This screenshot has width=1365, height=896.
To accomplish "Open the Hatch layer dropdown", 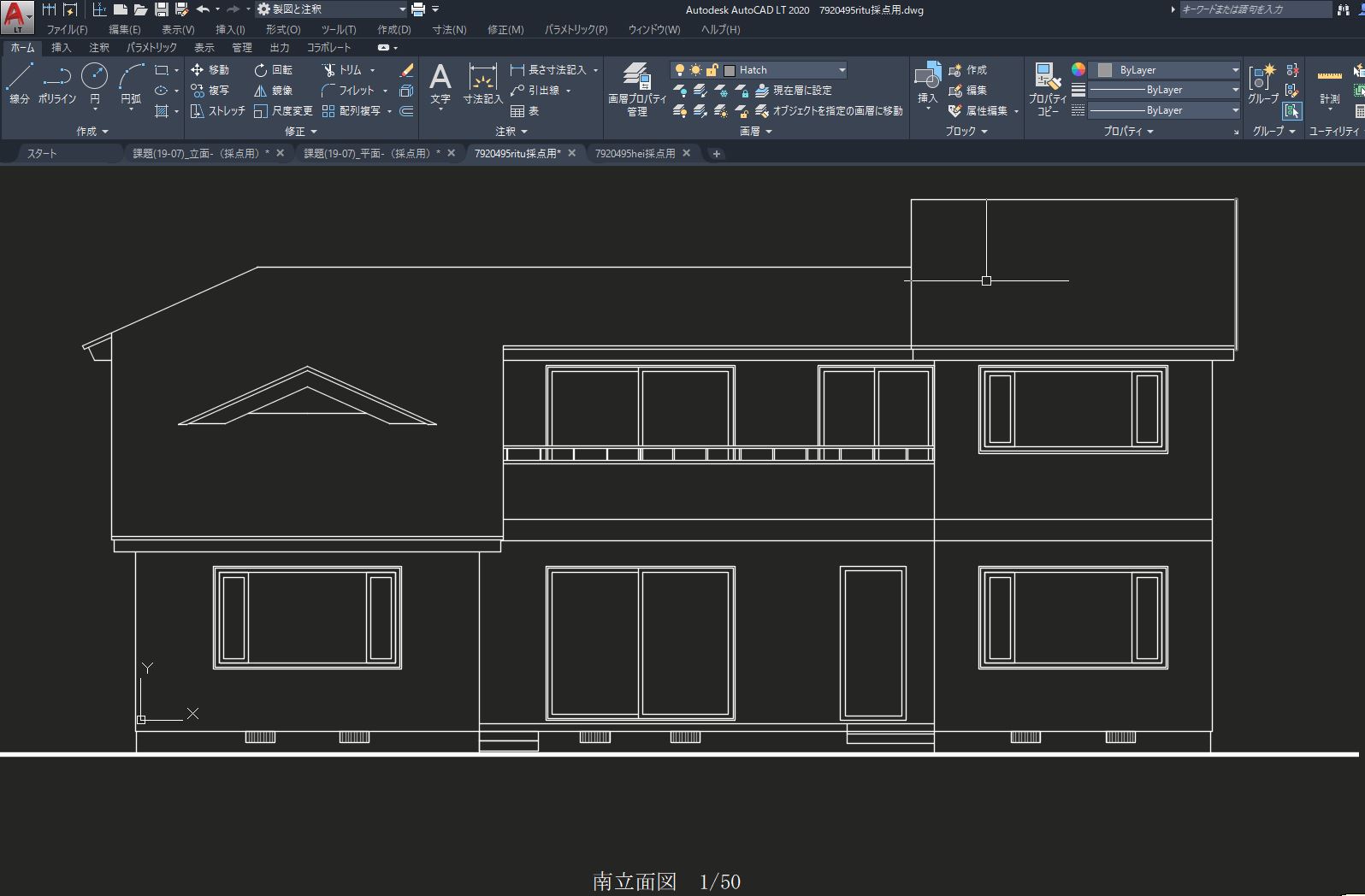I will [842, 70].
